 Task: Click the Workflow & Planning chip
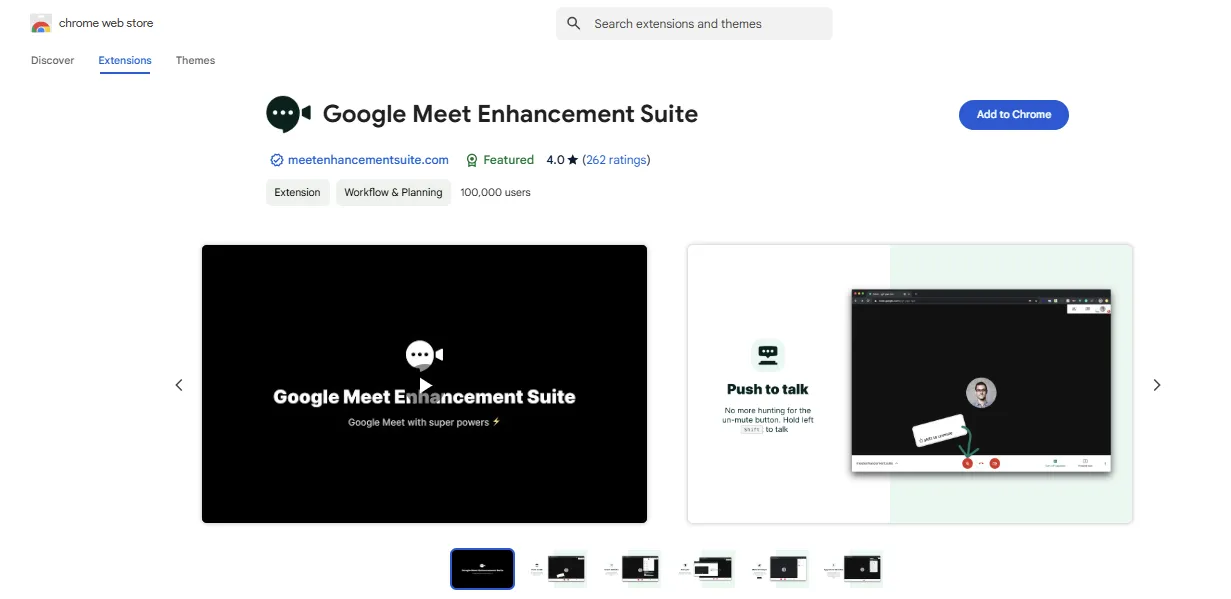pos(393,192)
